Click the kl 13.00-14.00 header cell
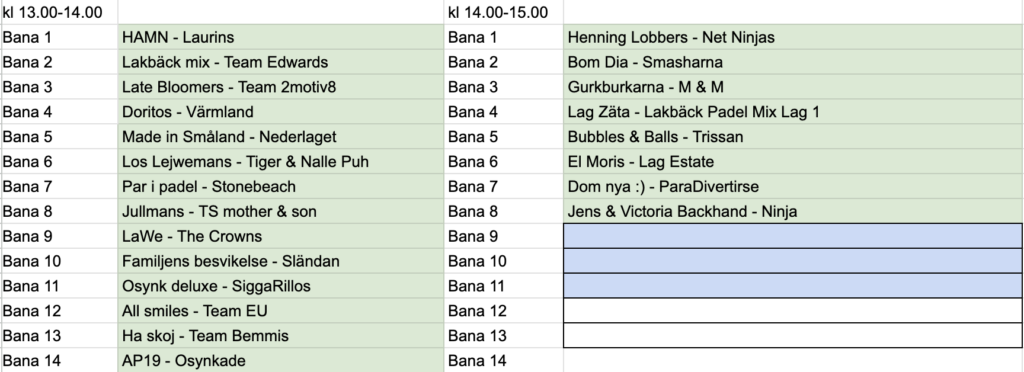The image size is (1024, 372). click(59, 12)
